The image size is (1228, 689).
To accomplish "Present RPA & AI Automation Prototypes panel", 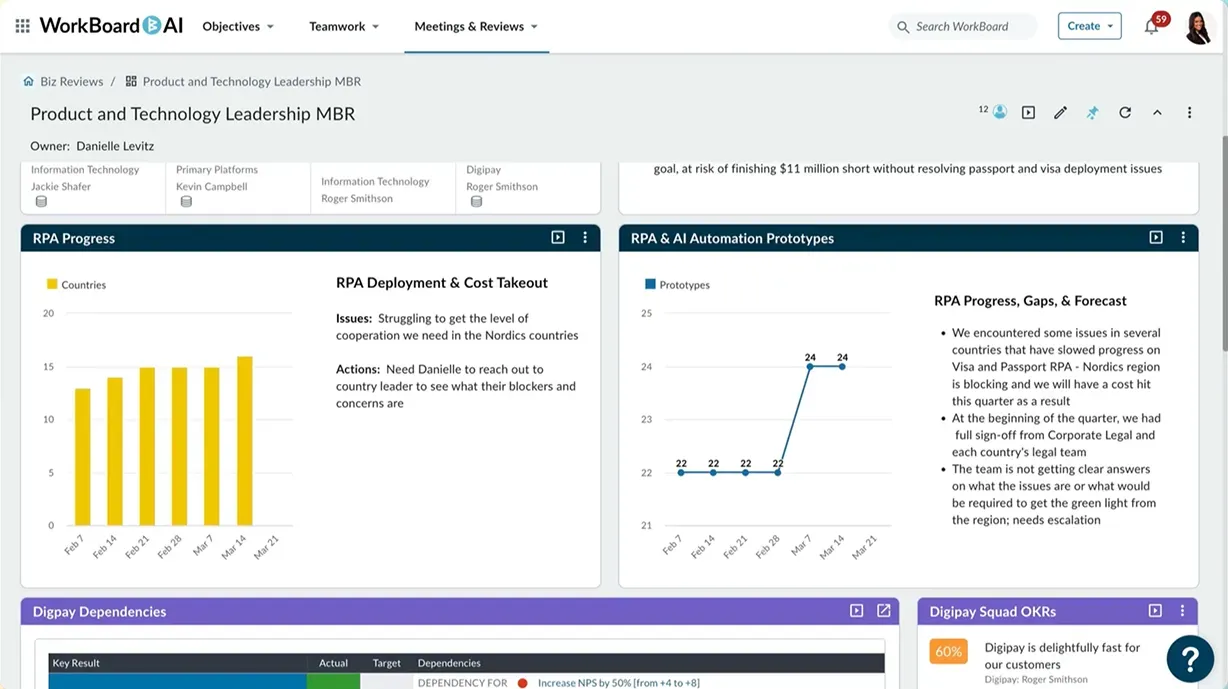I will [1156, 238].
